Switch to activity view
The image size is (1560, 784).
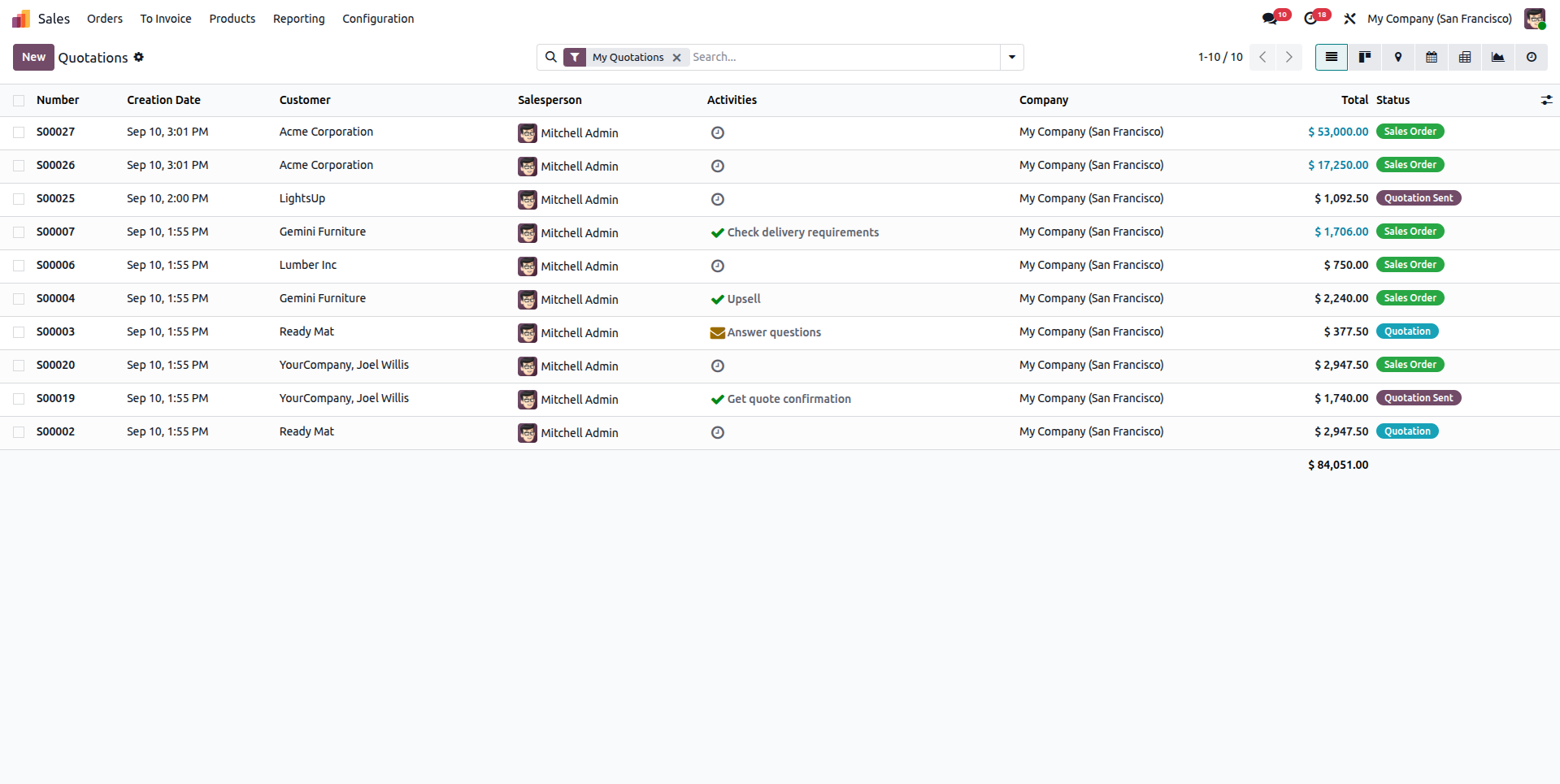[1532, 57]
